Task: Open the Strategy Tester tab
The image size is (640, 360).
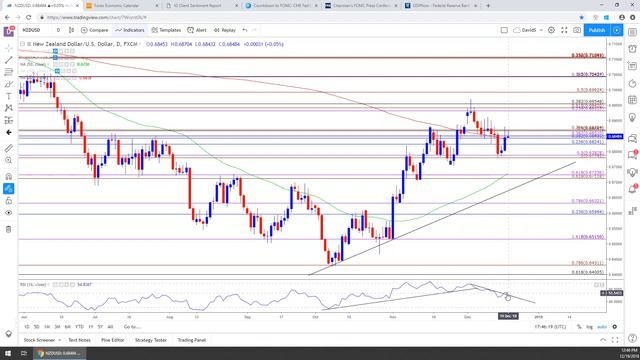Action: (x=151, y=340)
